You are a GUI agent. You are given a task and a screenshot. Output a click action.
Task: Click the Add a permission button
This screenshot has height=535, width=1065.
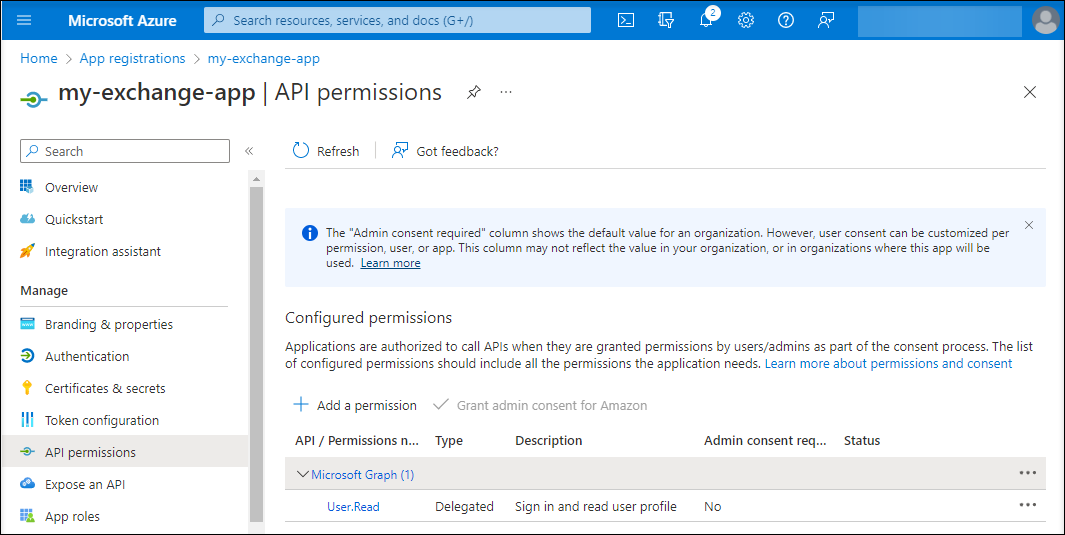(x=355, y=405)
